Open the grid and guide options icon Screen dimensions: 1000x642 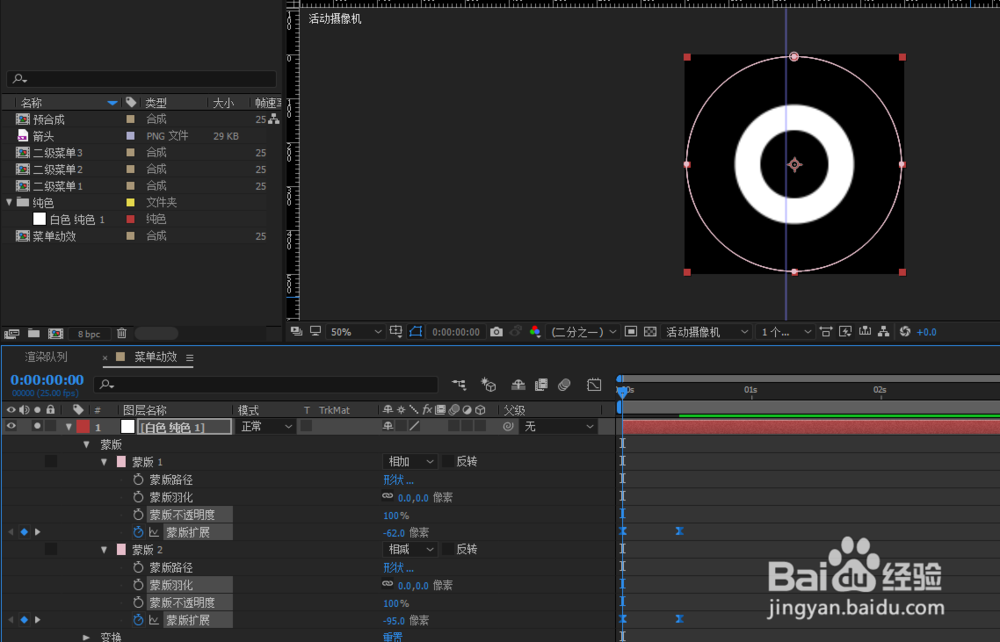pos(396,332)
